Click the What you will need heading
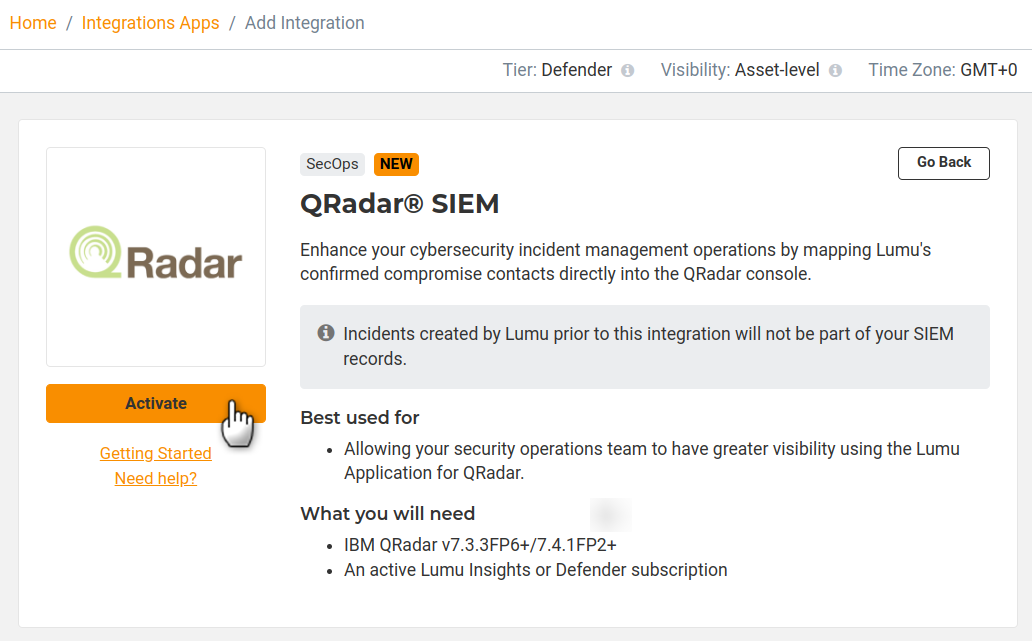 (388, 514)
